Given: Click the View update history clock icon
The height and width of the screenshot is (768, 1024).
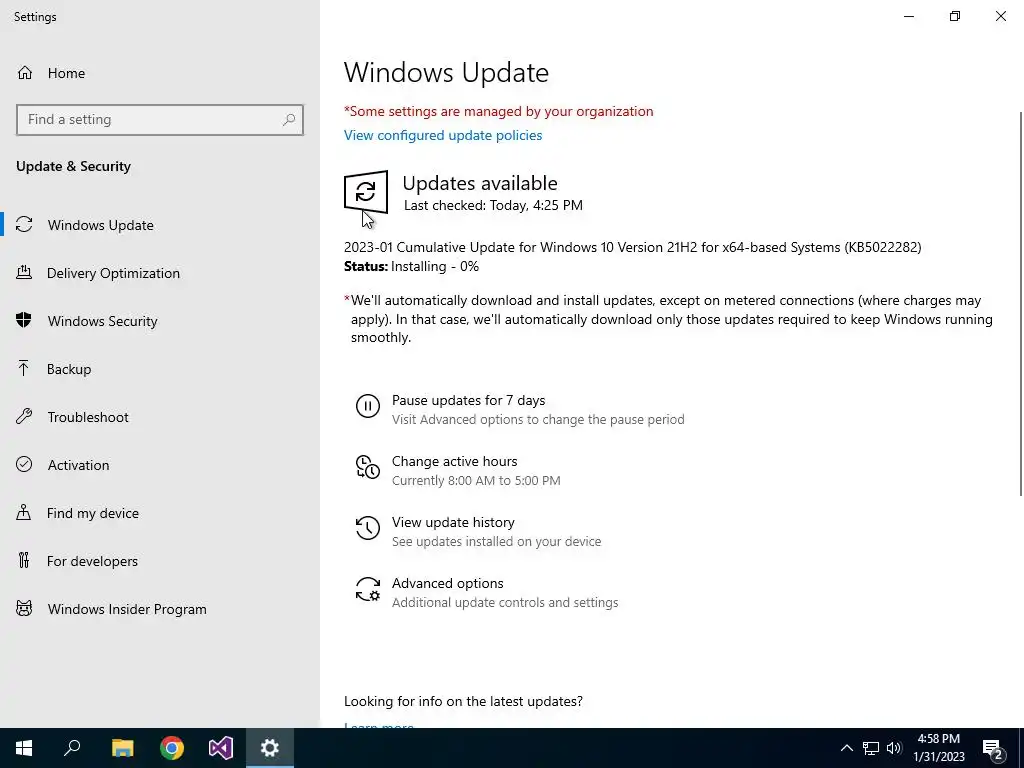Looking at the screenshot, I should tap(368, 528).
